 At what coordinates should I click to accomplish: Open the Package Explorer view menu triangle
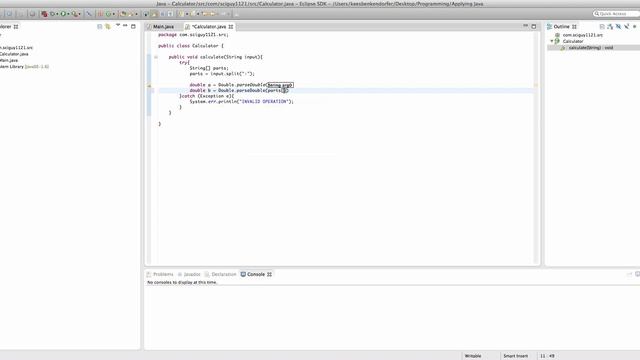[118, 25]
